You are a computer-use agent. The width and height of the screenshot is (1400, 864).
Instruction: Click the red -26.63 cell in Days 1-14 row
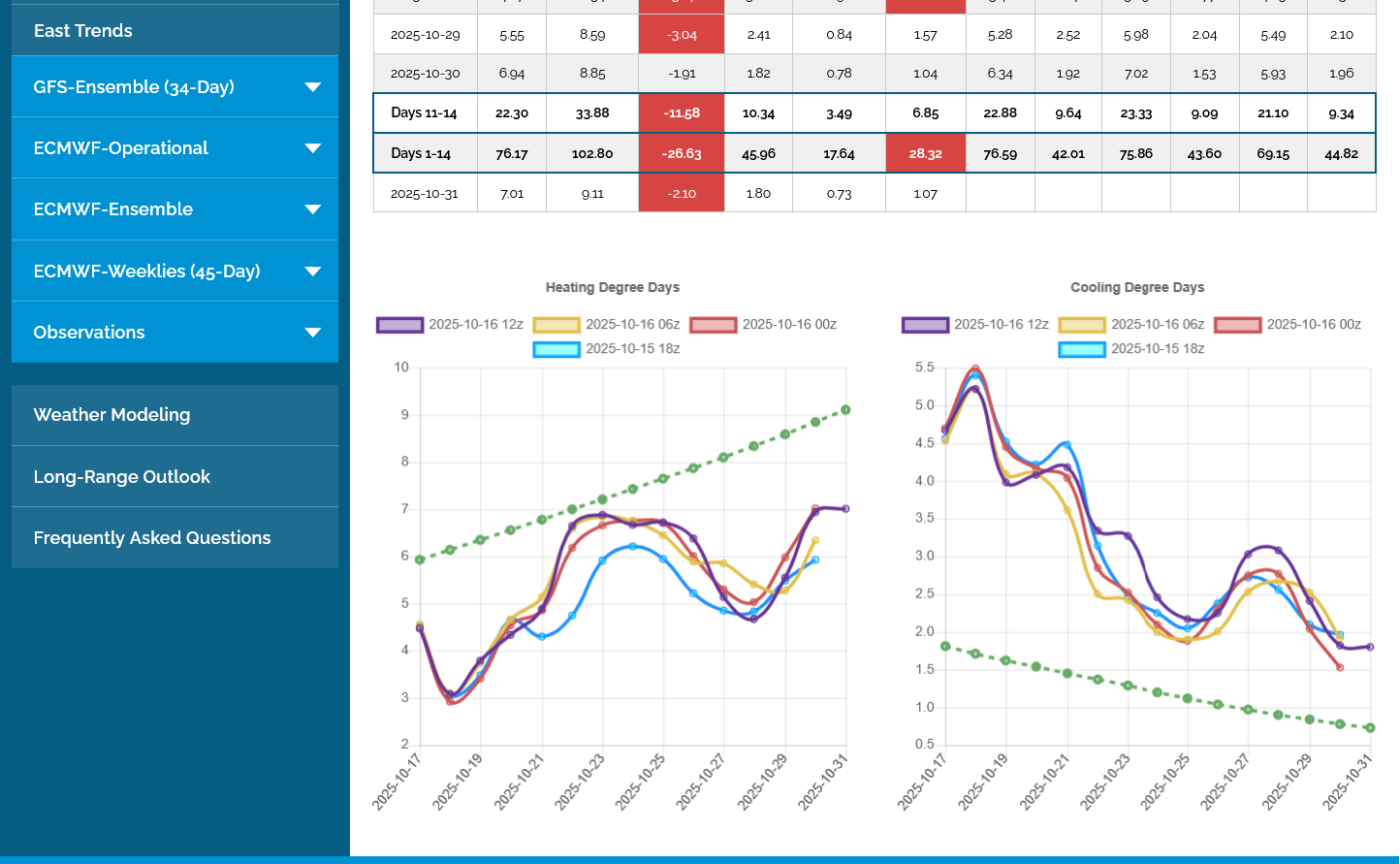(682, 154)
